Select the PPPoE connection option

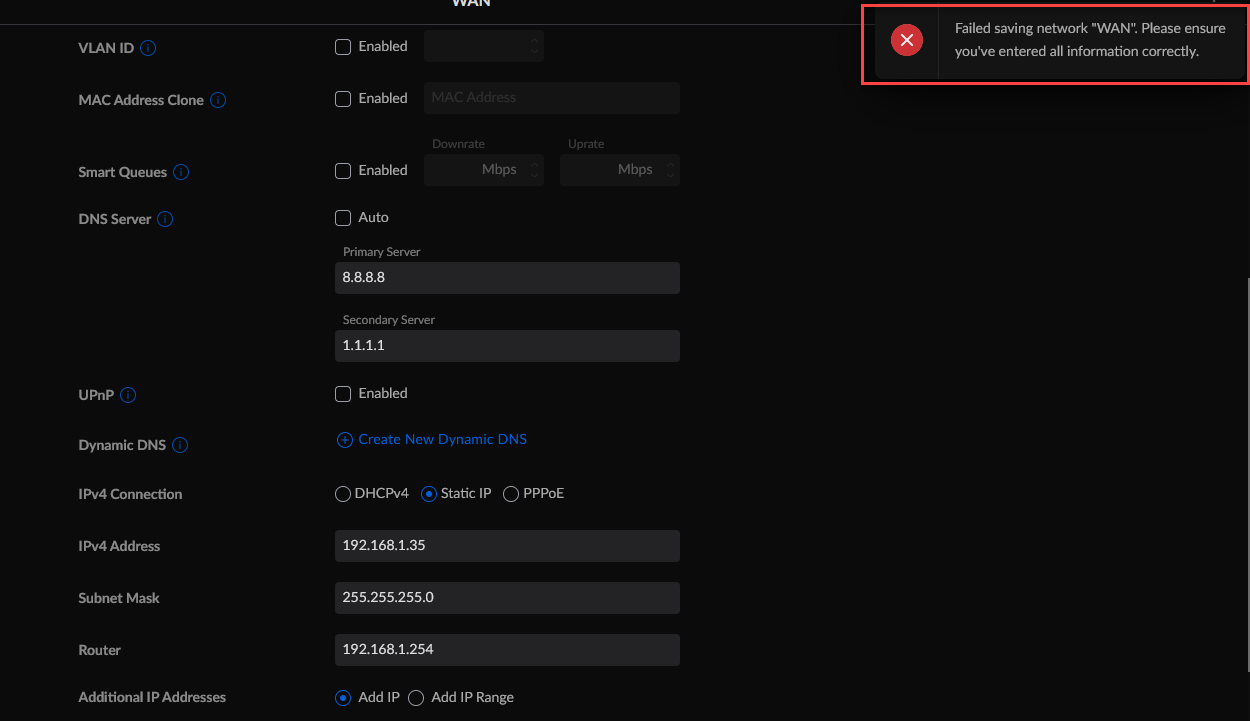(511, 494)
